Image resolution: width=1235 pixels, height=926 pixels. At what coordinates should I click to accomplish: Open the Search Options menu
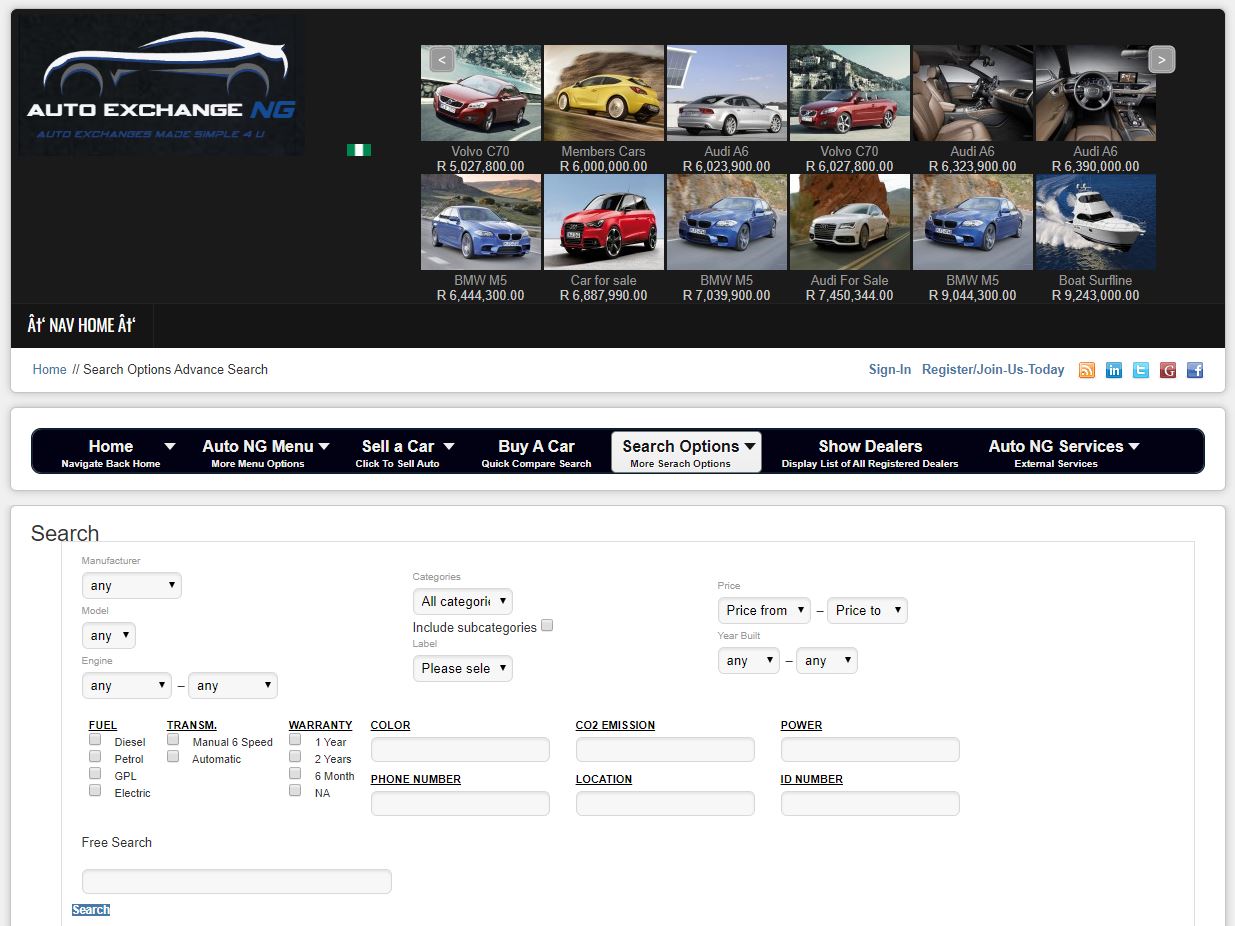pos(686,452)
